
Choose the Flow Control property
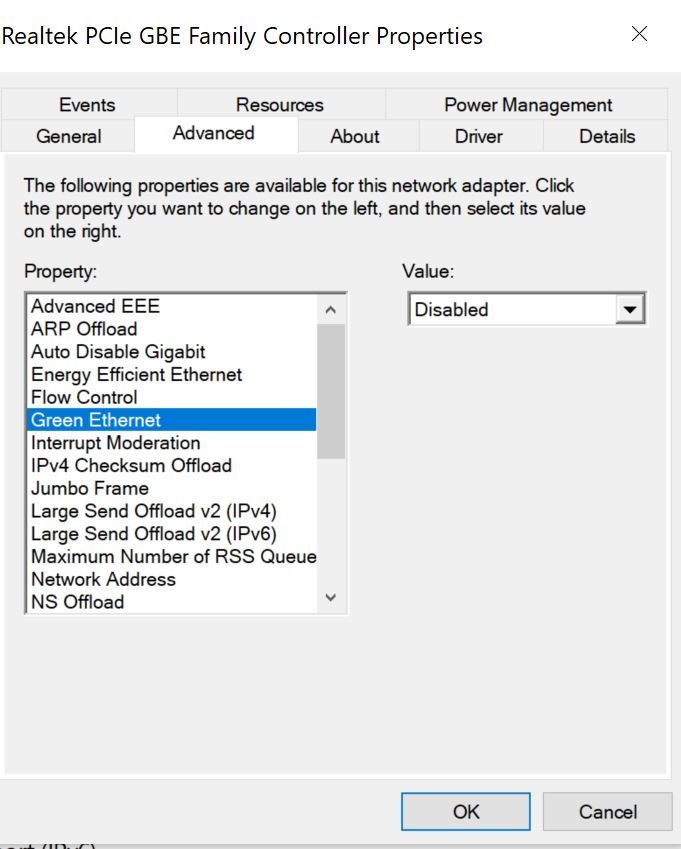[x=84, y=397]
